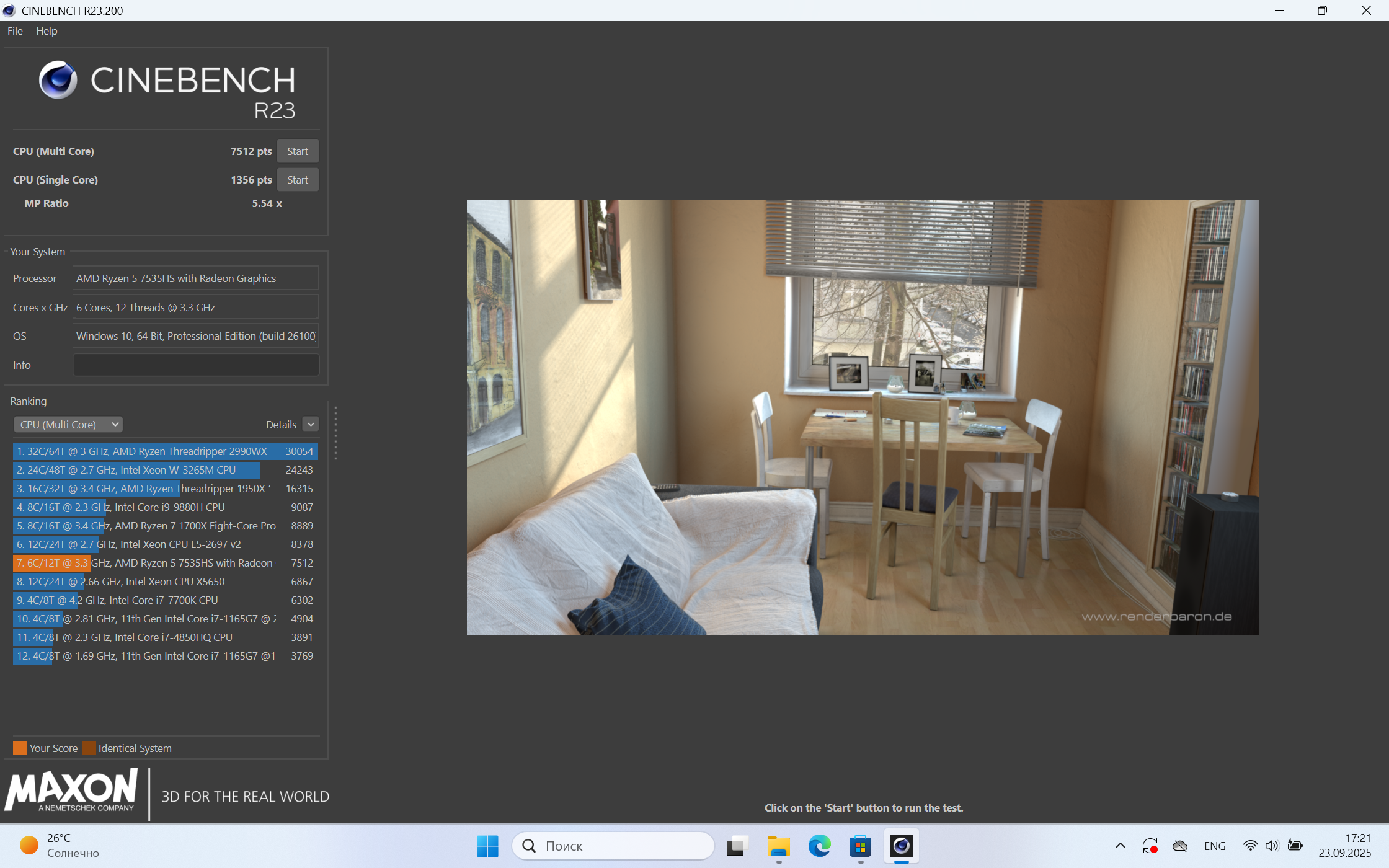Viewport: 1389px width, 868px height.
Task: Expand the Details dropdown arrow
Action: click(311, 425)
